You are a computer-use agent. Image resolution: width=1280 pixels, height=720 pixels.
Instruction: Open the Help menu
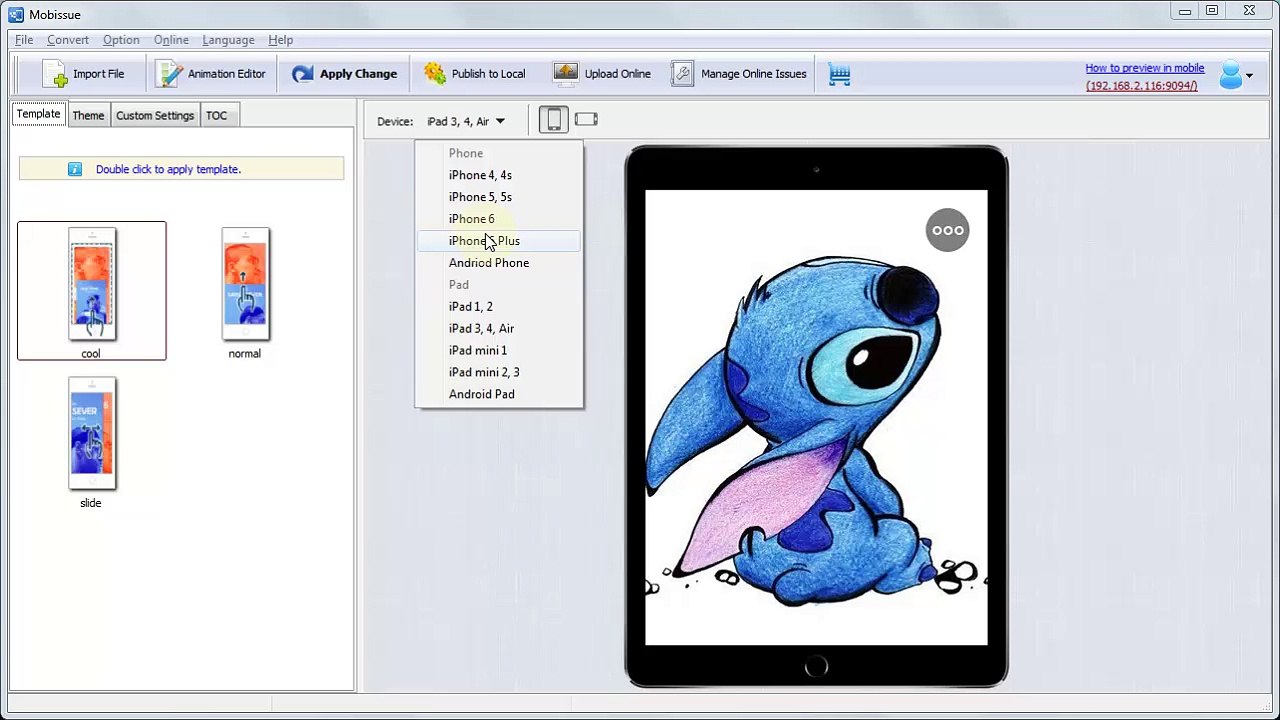click(281, 40)
